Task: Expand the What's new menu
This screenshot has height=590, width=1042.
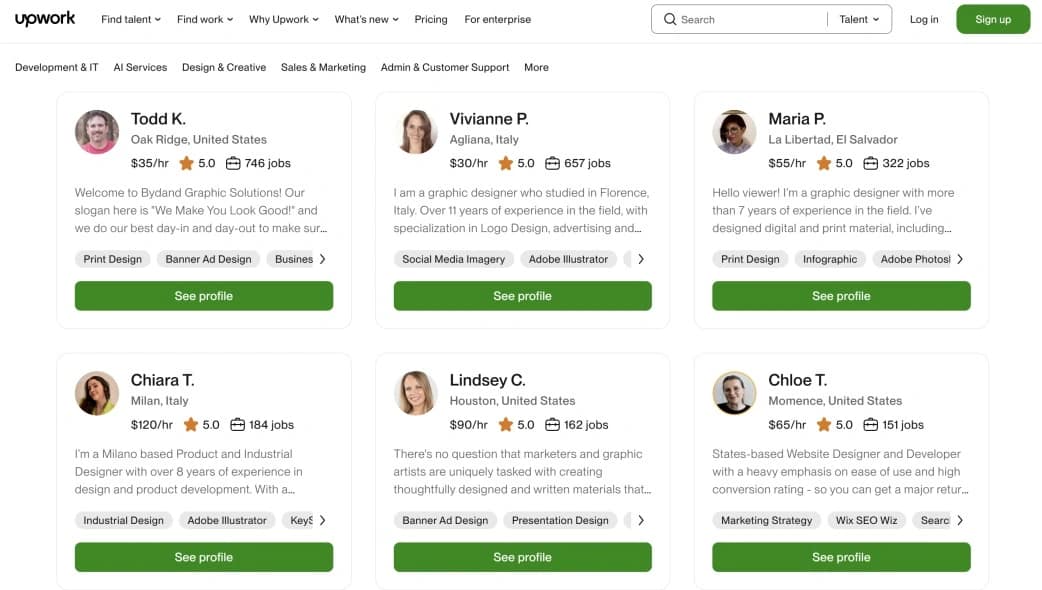Action: (x=366, y=19)
